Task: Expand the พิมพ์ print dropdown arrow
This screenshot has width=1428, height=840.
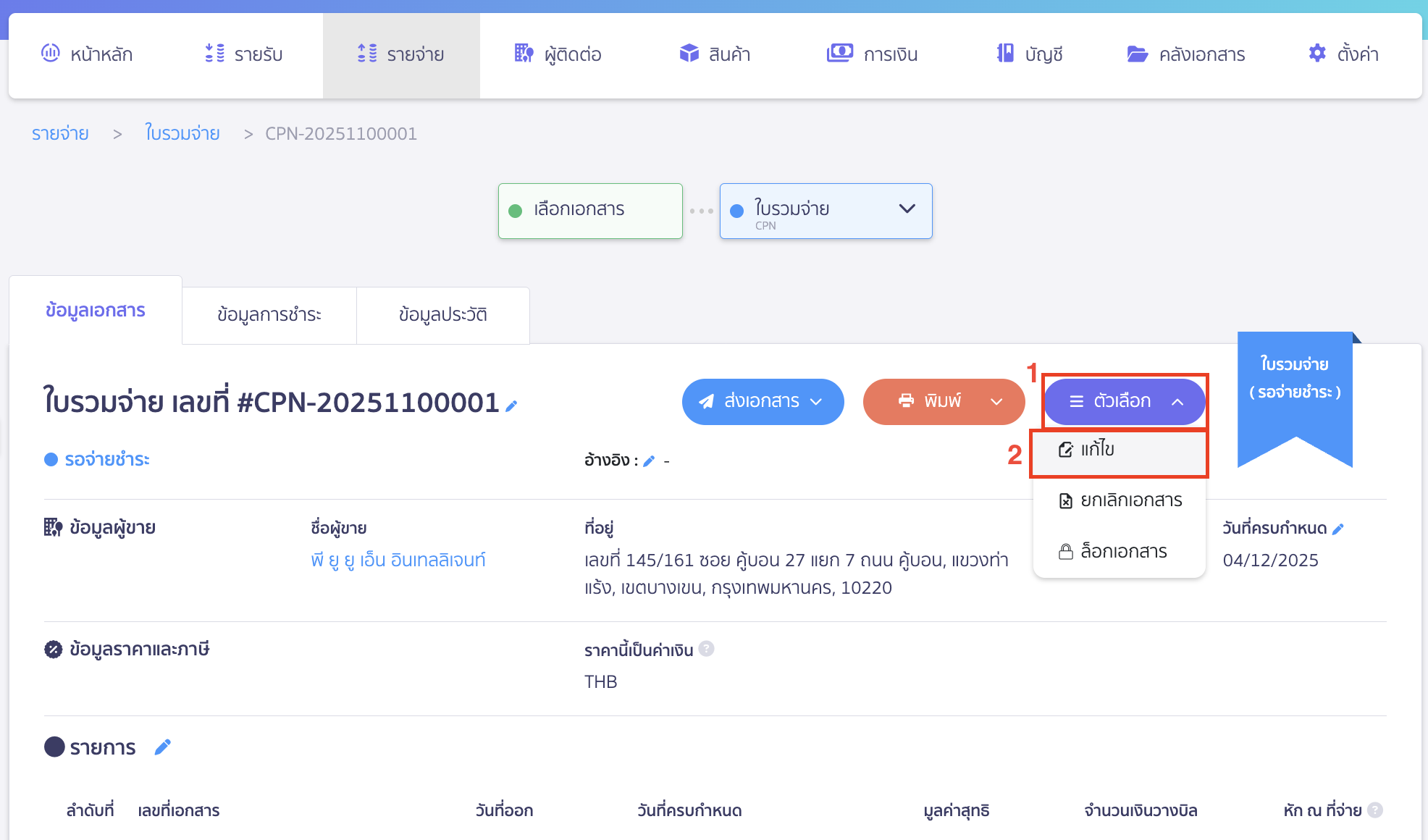Action: (x=996, y=401)
